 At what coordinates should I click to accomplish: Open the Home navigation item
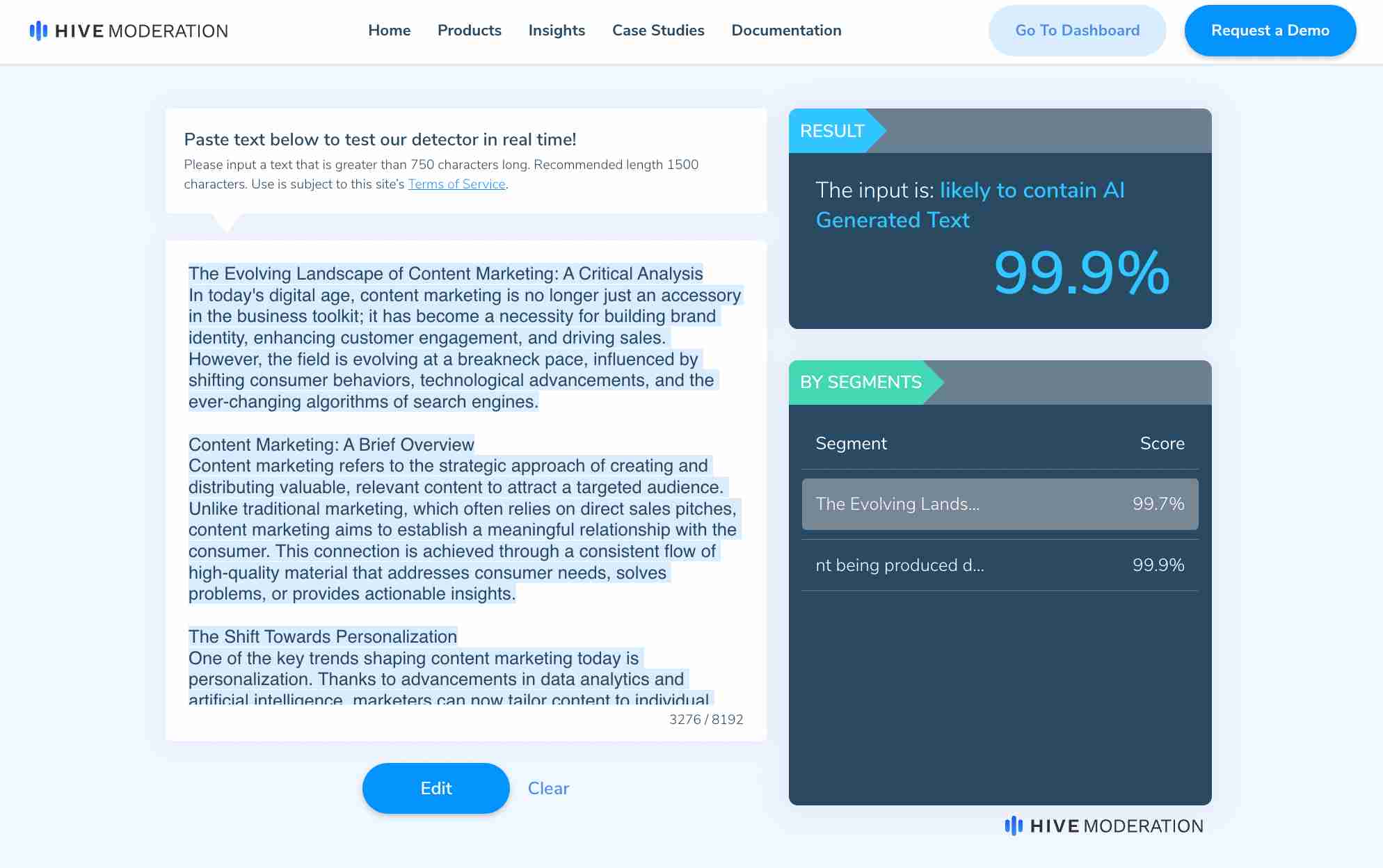(390, 31)
